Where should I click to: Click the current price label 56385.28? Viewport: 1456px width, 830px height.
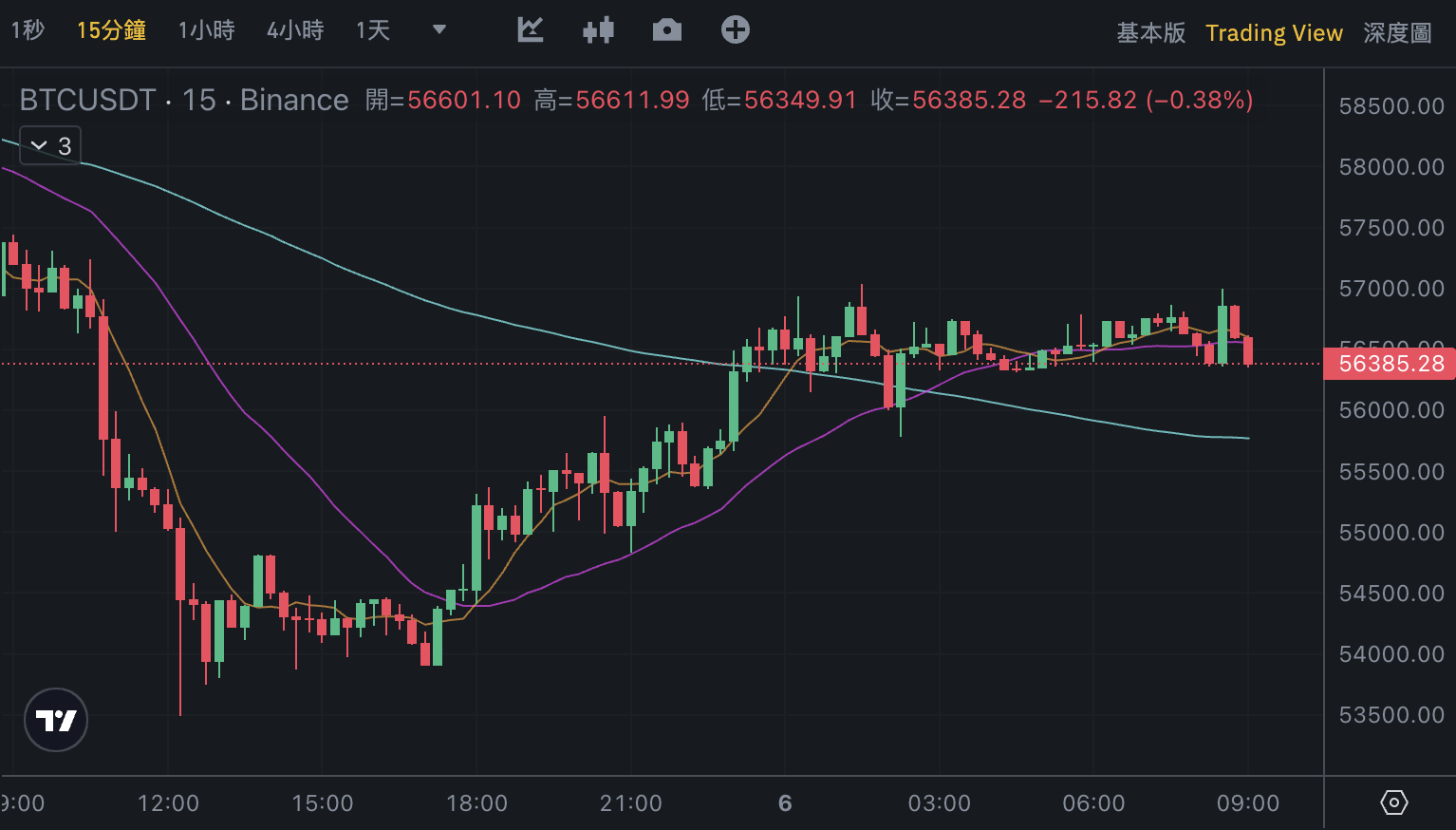(1391, 364)
